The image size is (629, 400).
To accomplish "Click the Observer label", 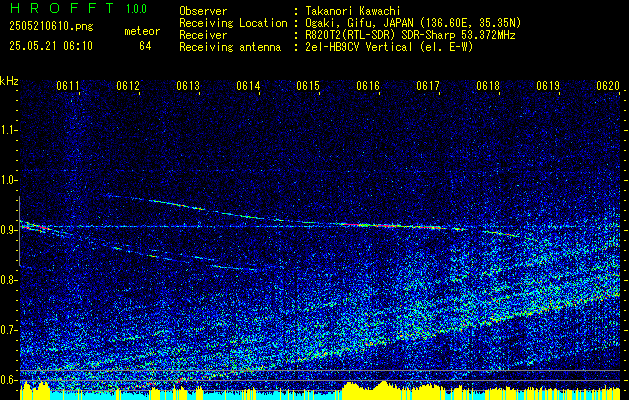I will 203,11.
